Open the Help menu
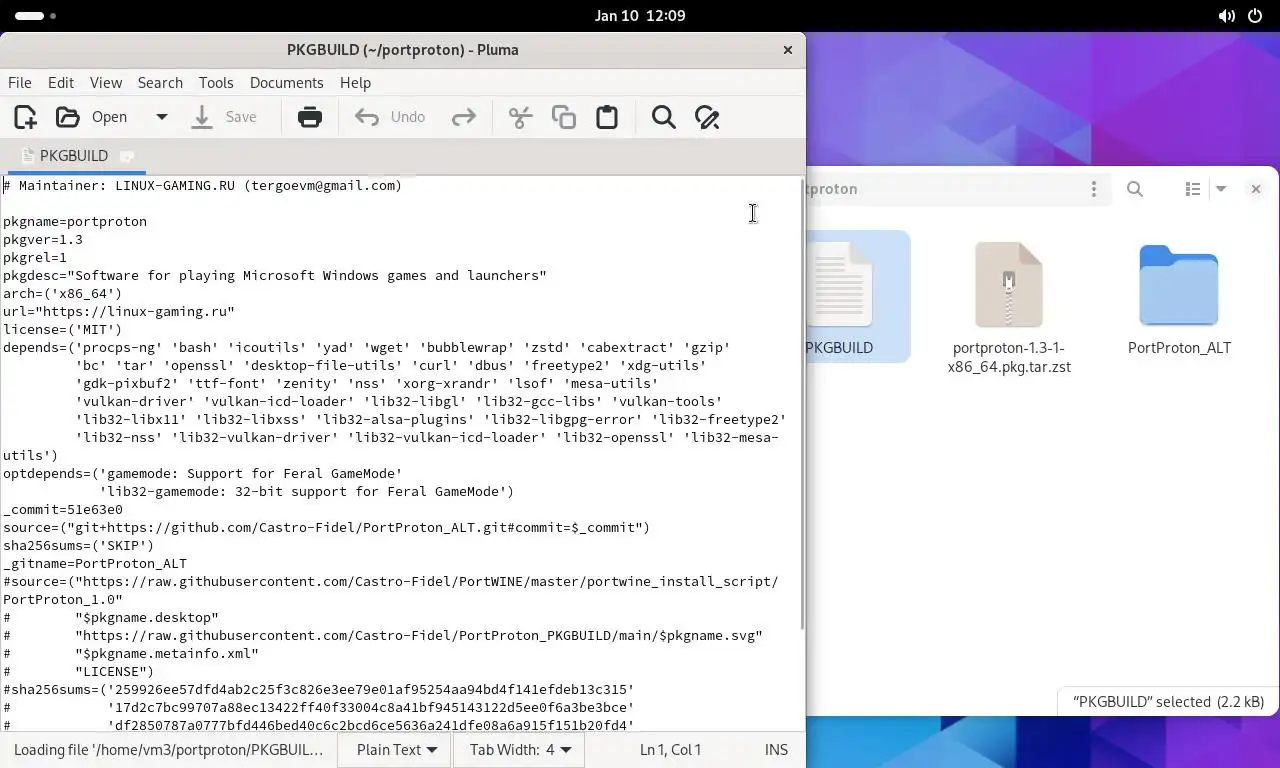 pos(355,83)
